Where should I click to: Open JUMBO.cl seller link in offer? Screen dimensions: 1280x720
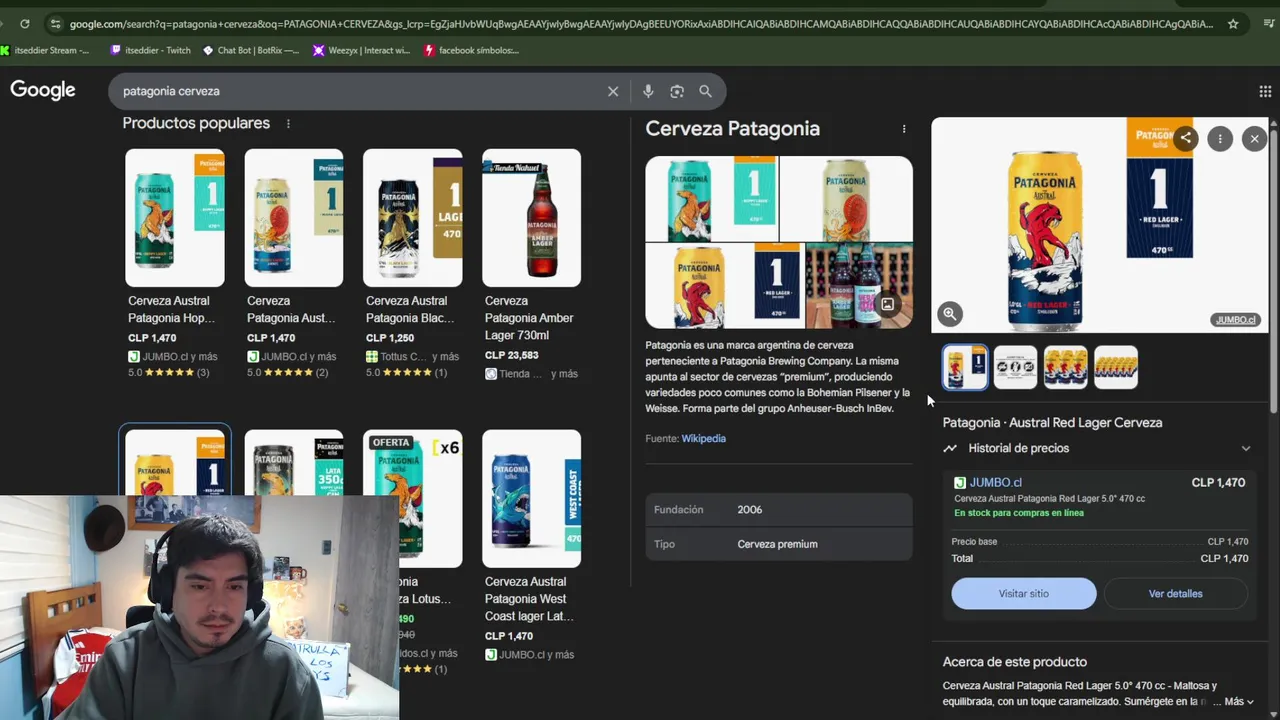[x=996, y=483]
